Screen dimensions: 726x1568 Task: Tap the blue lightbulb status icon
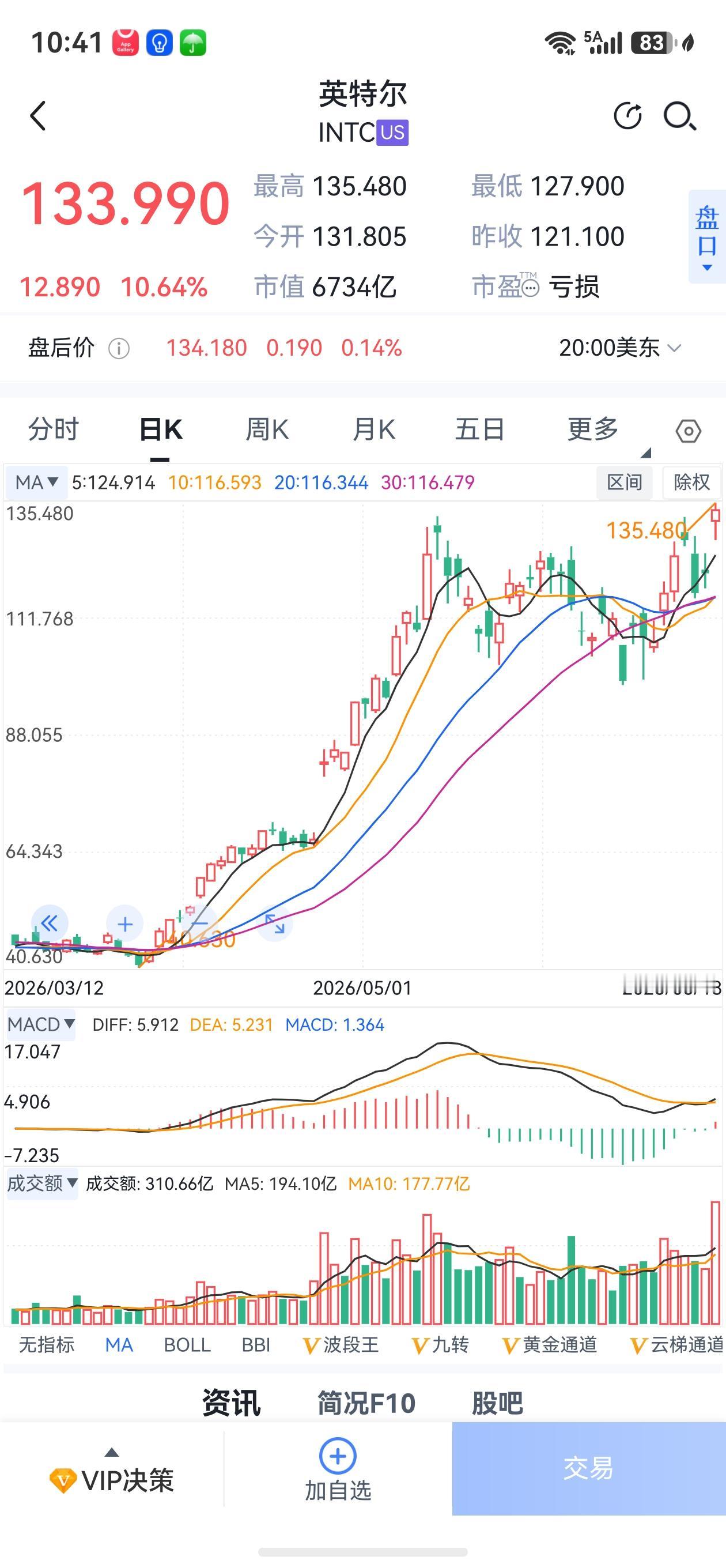[160, 43]
